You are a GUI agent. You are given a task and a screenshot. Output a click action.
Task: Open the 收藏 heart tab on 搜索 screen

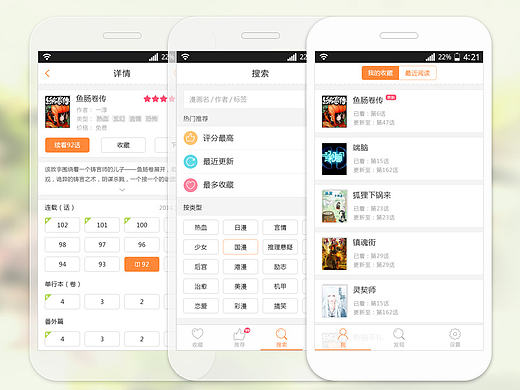197,337
